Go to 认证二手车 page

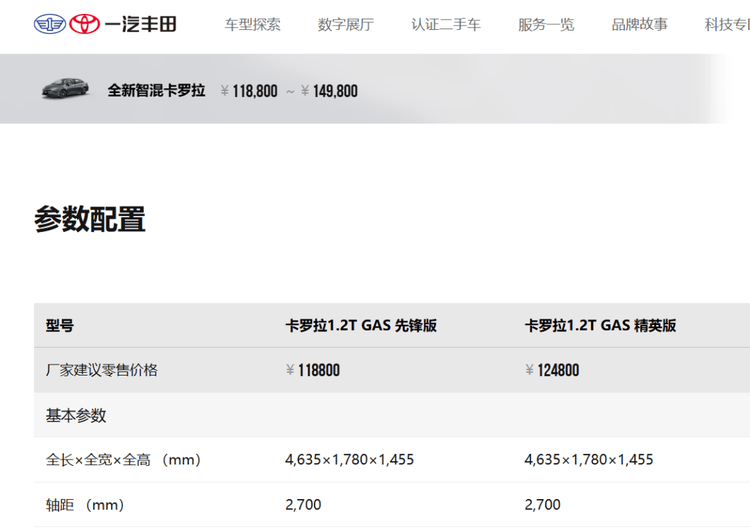(x=446, y=24)
